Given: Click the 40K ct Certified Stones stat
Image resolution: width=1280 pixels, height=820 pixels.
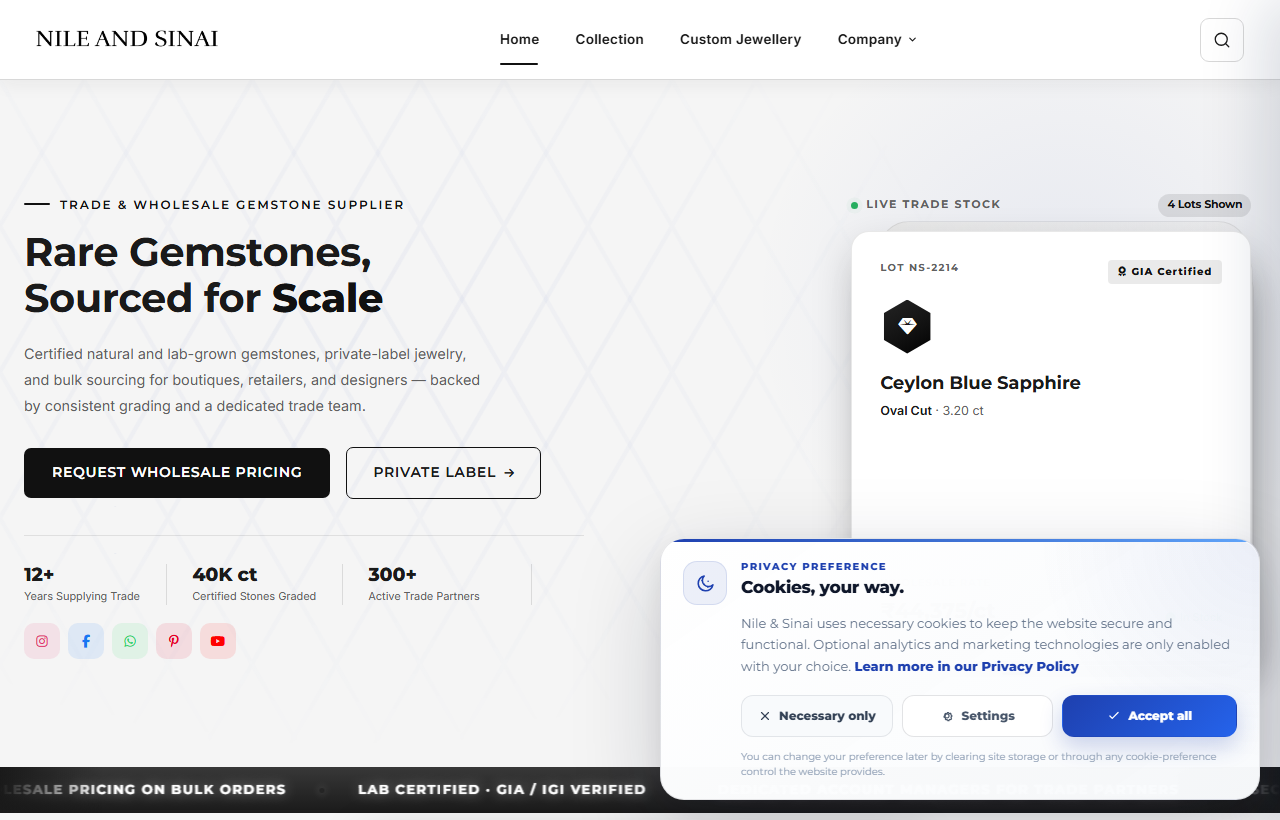Looking at the screenshot, I should pos(254,584).
